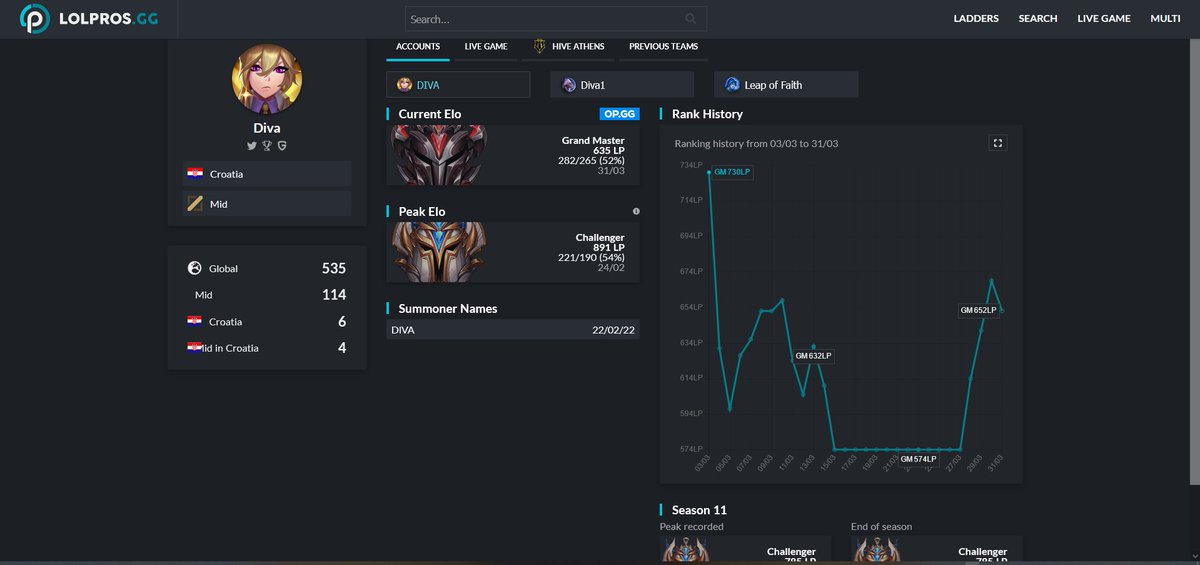Viewport: 1200px width, 565px height.
Task: Click the GM 652LP chart point
Action: coord(978,311)
